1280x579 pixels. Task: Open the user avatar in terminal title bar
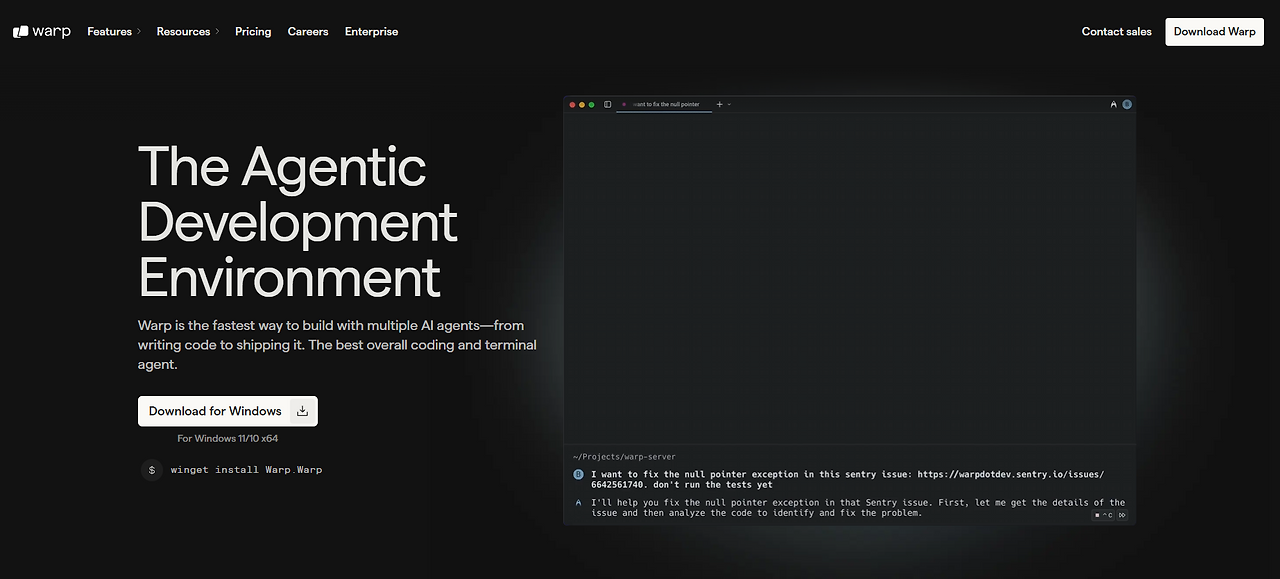[1127, 104]
